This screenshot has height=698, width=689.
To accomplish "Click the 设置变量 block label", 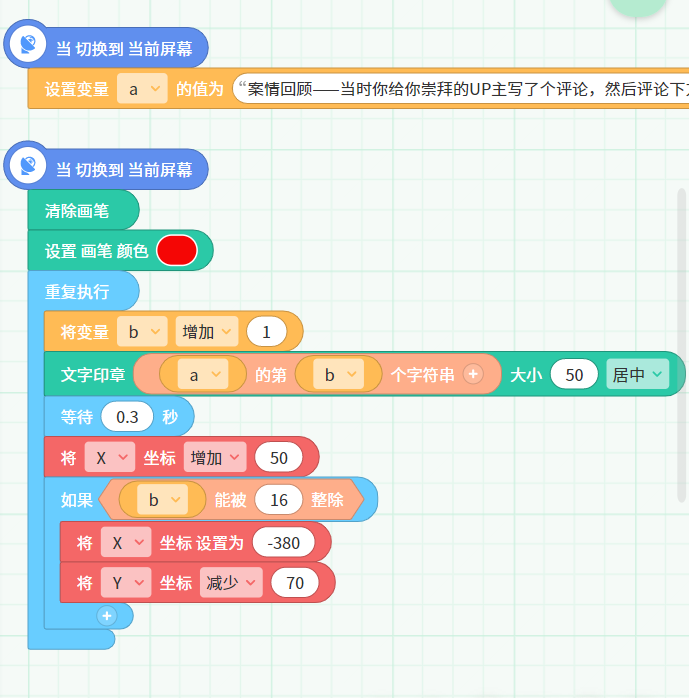I will pyautogui.click(x=77, y=89).
